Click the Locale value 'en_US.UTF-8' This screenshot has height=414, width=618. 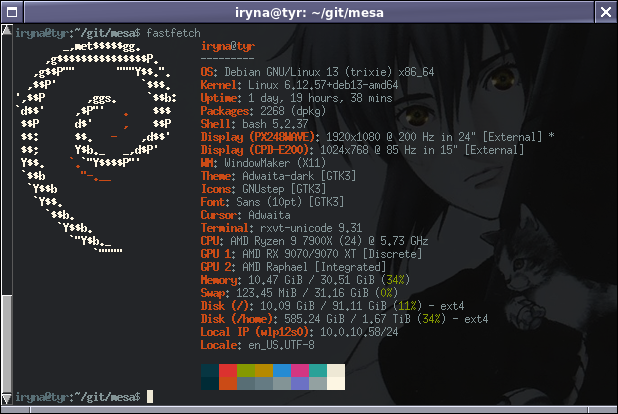coord(281,345)
